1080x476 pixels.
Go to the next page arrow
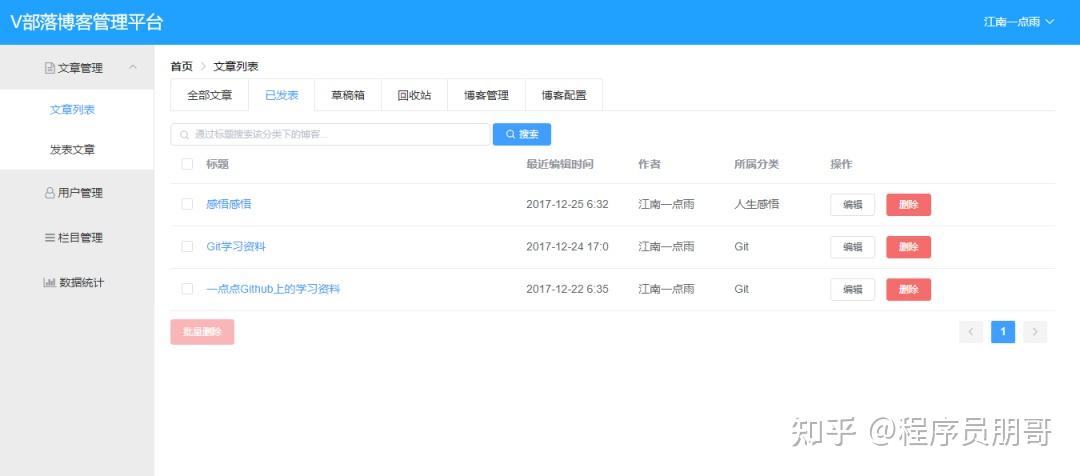pos(1035,332)
